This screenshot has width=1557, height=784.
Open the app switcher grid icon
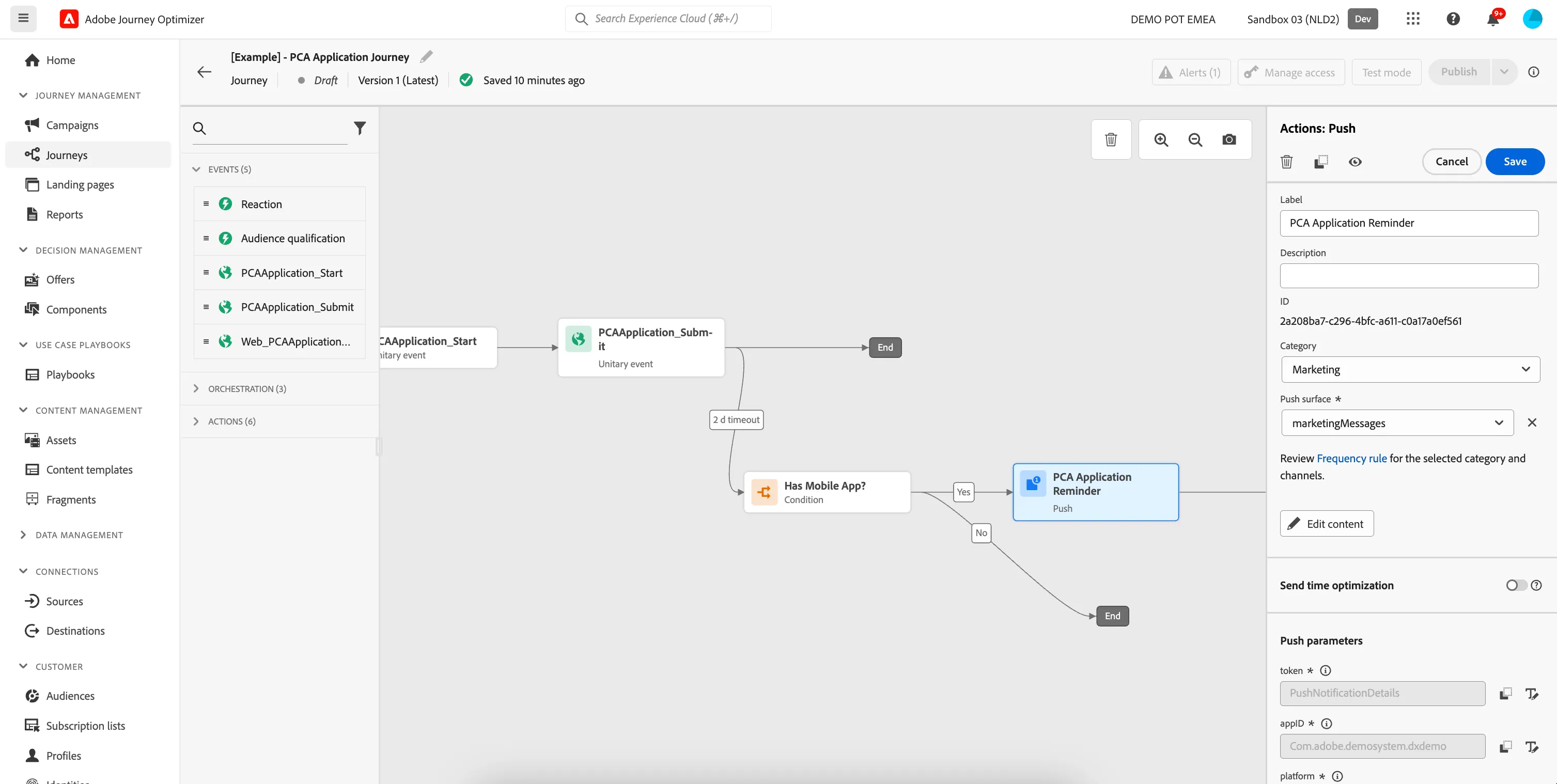tap(1412, 19)
